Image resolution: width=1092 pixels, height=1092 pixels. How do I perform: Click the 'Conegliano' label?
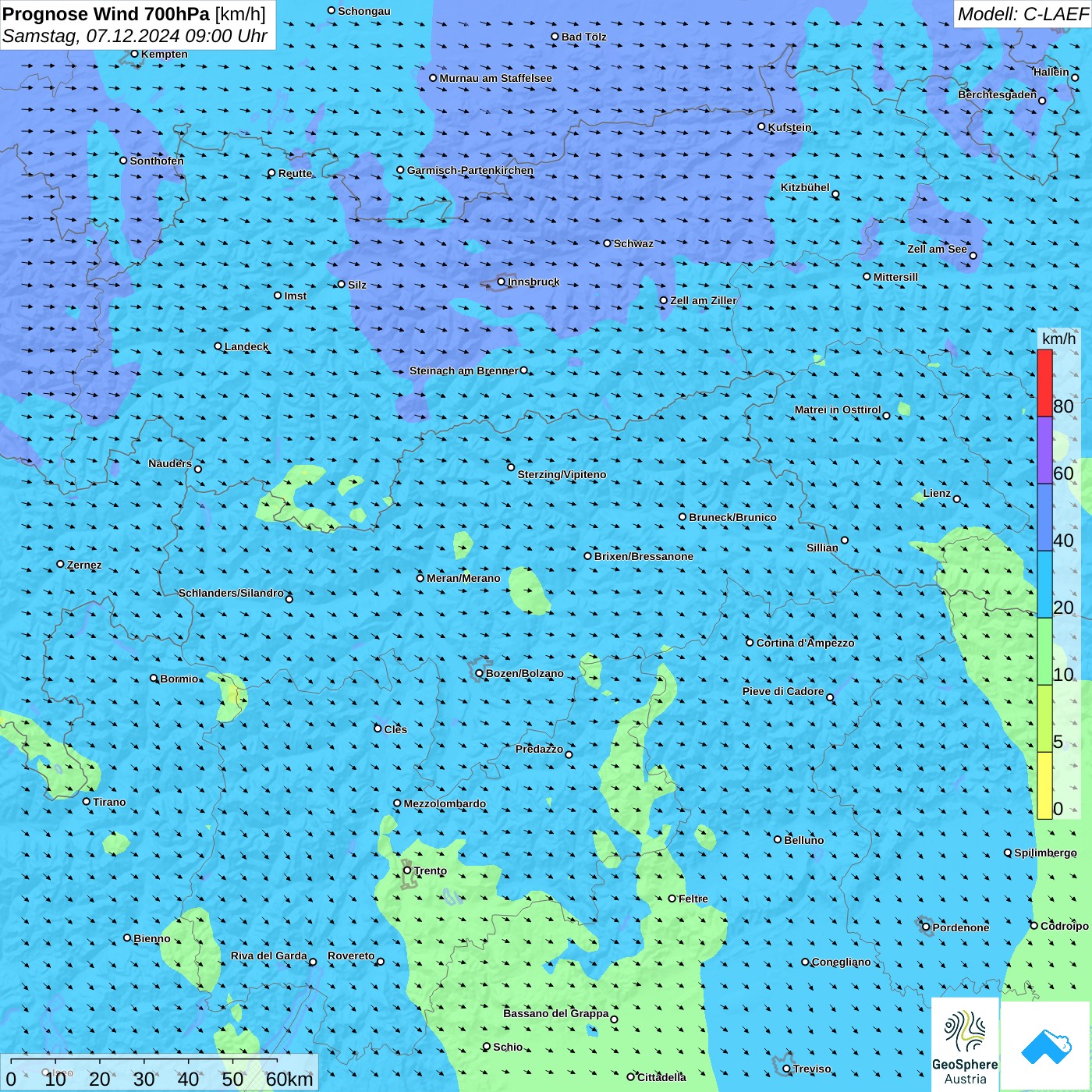pos(841,962)
